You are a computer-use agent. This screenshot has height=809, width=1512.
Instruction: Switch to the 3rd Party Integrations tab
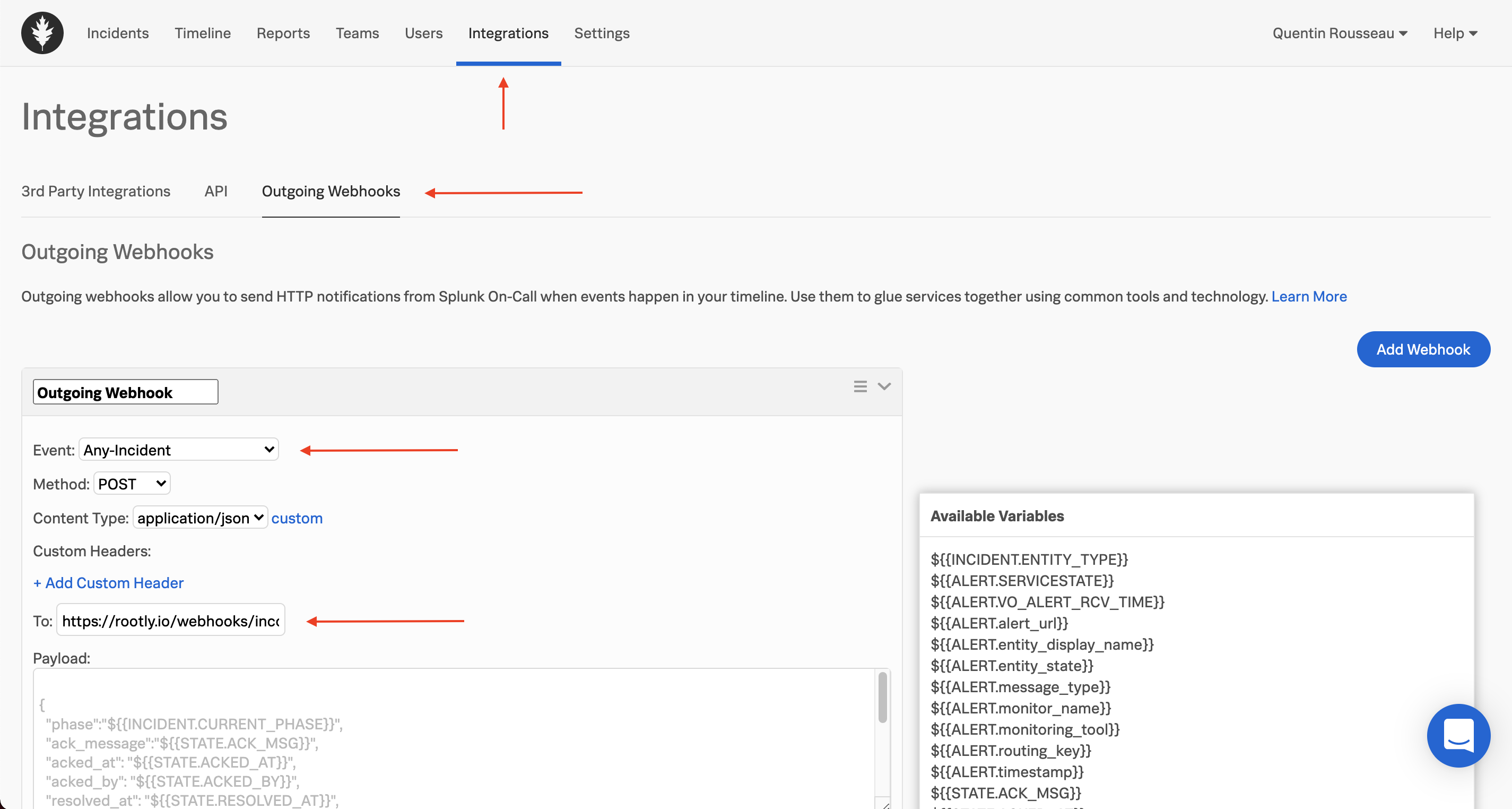[95, 191]
